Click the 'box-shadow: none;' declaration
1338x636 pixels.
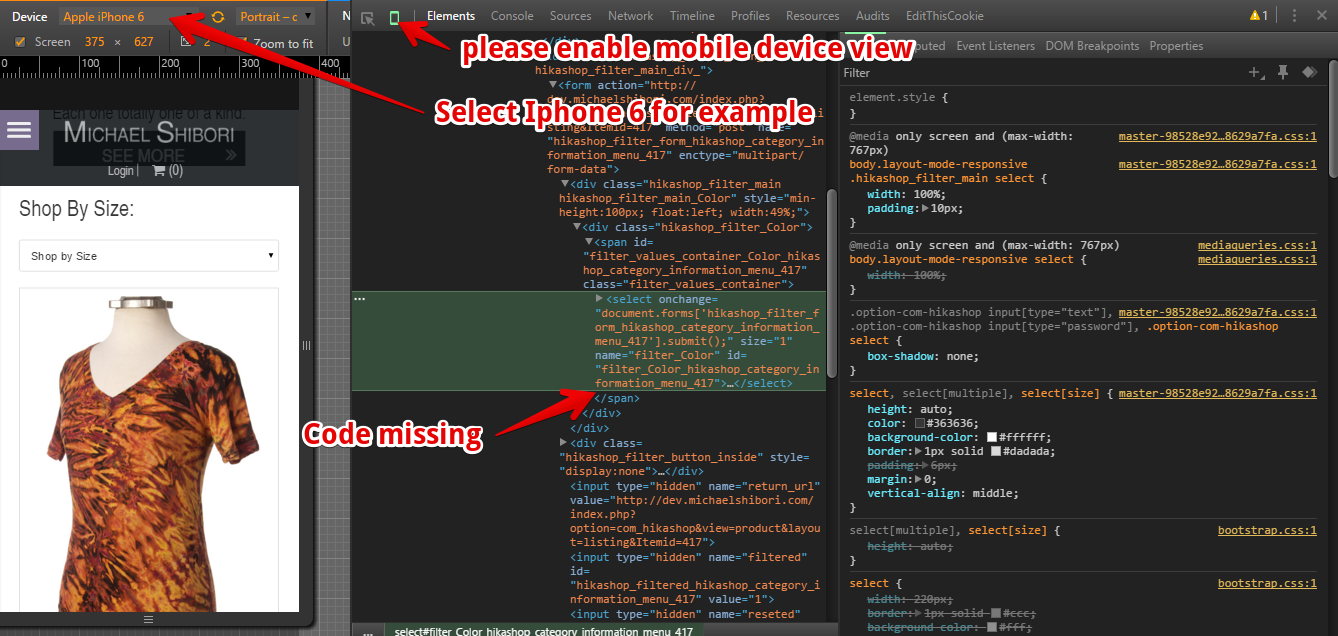point(923,356)
